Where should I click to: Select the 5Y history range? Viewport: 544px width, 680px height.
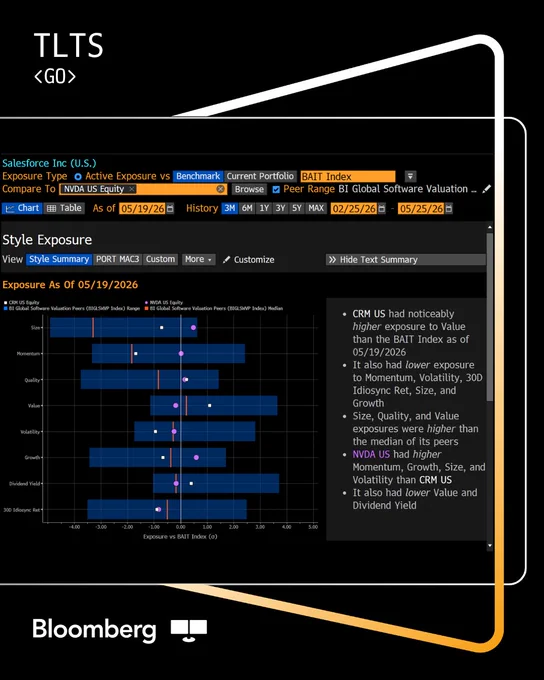tap(296, 208)
